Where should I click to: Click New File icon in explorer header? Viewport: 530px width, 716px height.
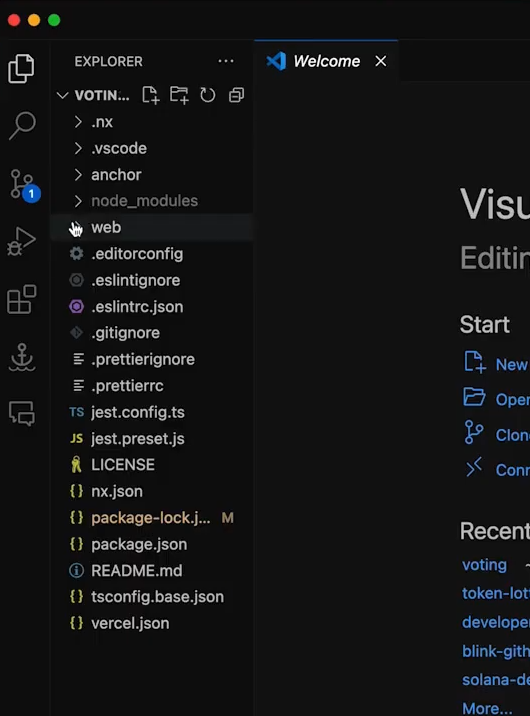pyautogui.click(x=151, y=95)
